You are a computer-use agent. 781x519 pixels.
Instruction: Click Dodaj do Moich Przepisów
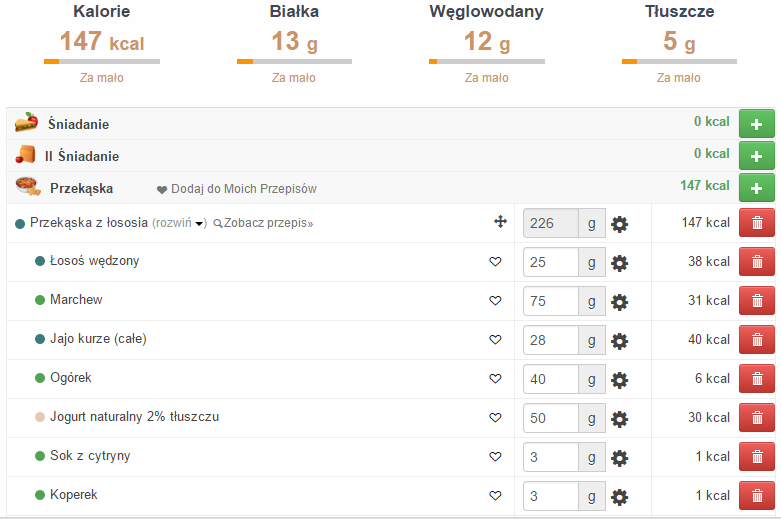[243, 189]
